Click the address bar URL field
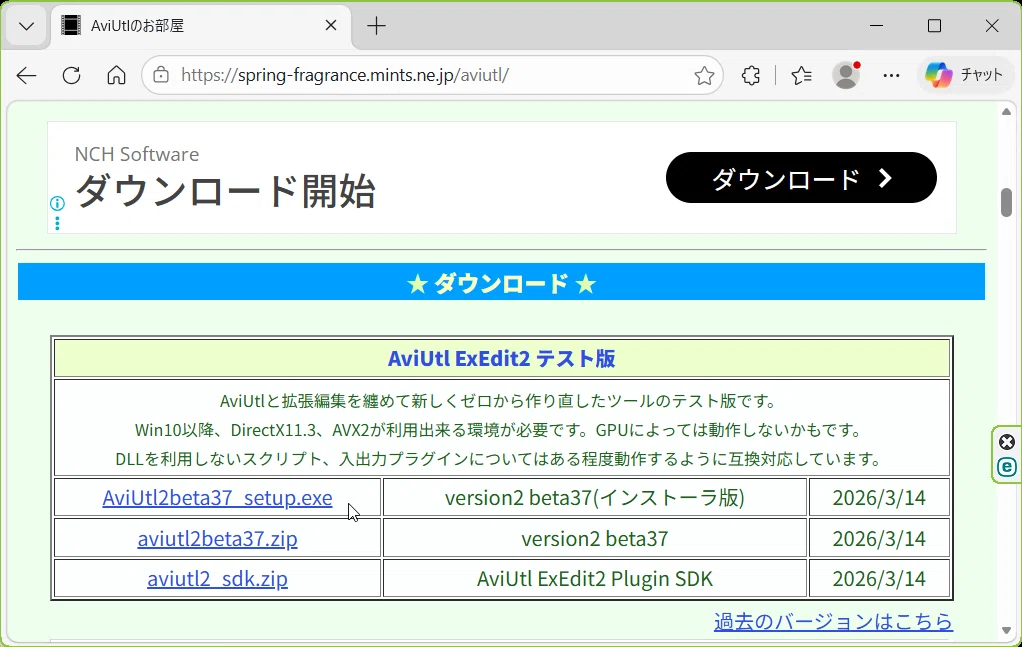Viewport: 1022px width, 647px height. 430,75
